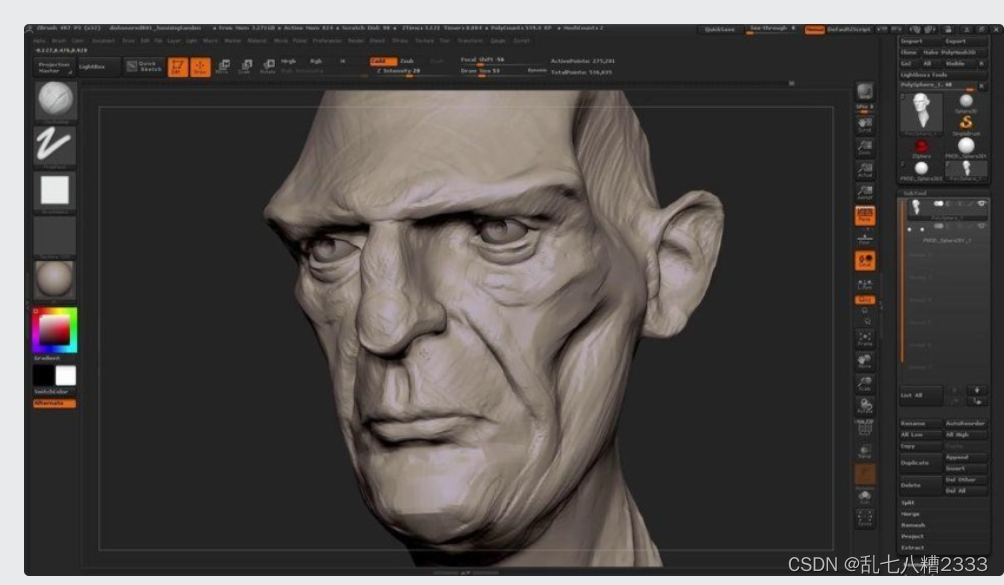
Task: Open the Brush menu
Action: tap(56, 41)
